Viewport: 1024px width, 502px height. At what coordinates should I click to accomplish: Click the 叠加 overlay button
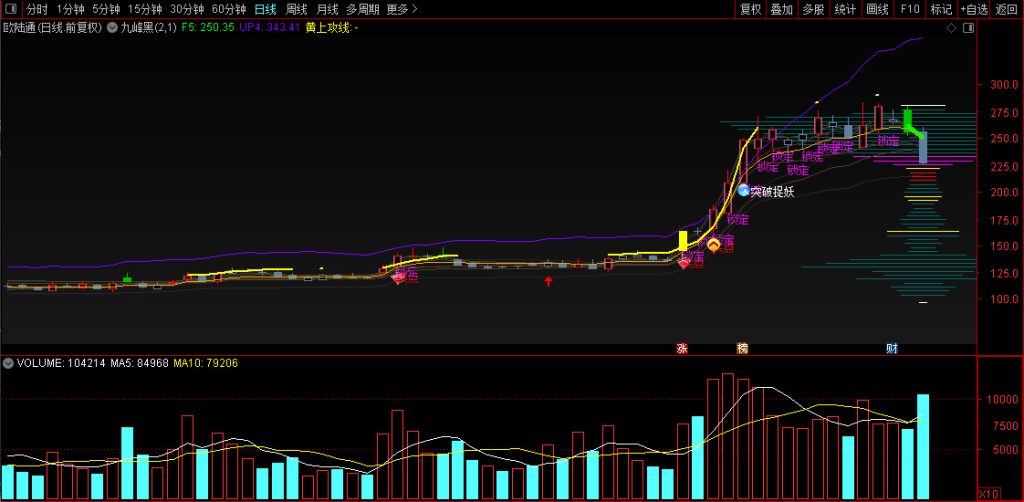click(781, 9)
